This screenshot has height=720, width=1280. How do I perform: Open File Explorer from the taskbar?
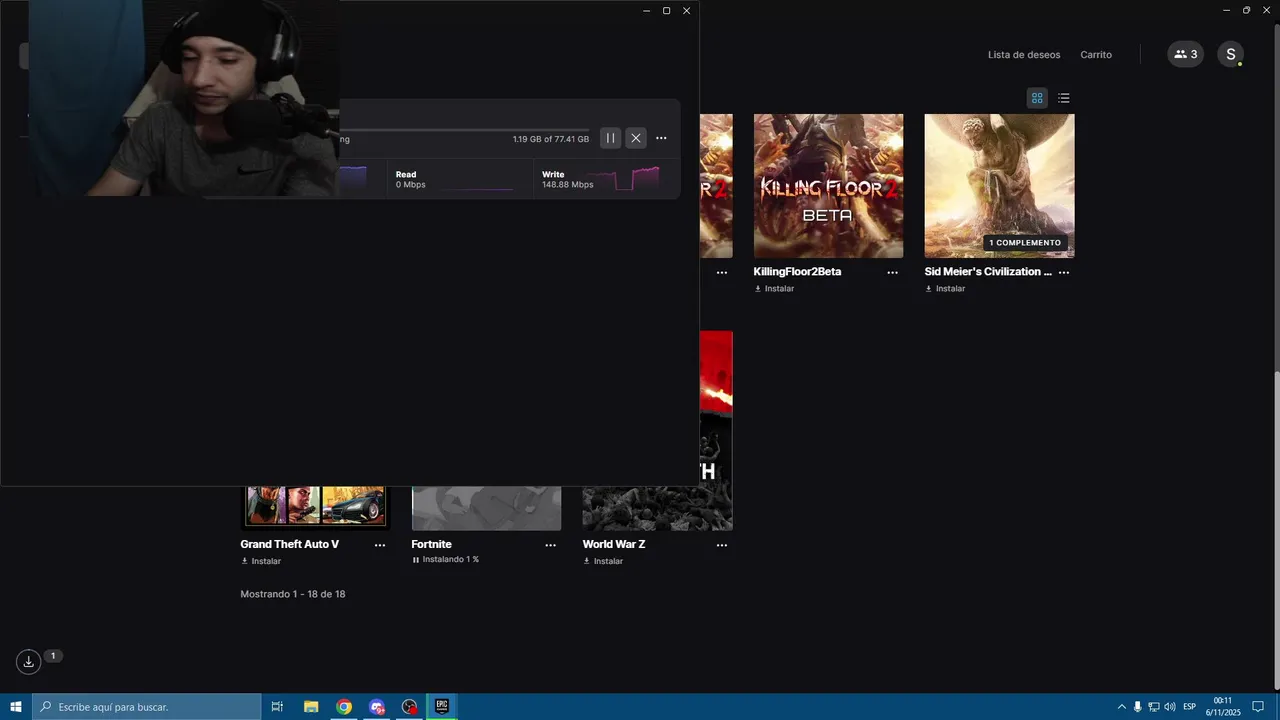(x=311, y=707)
